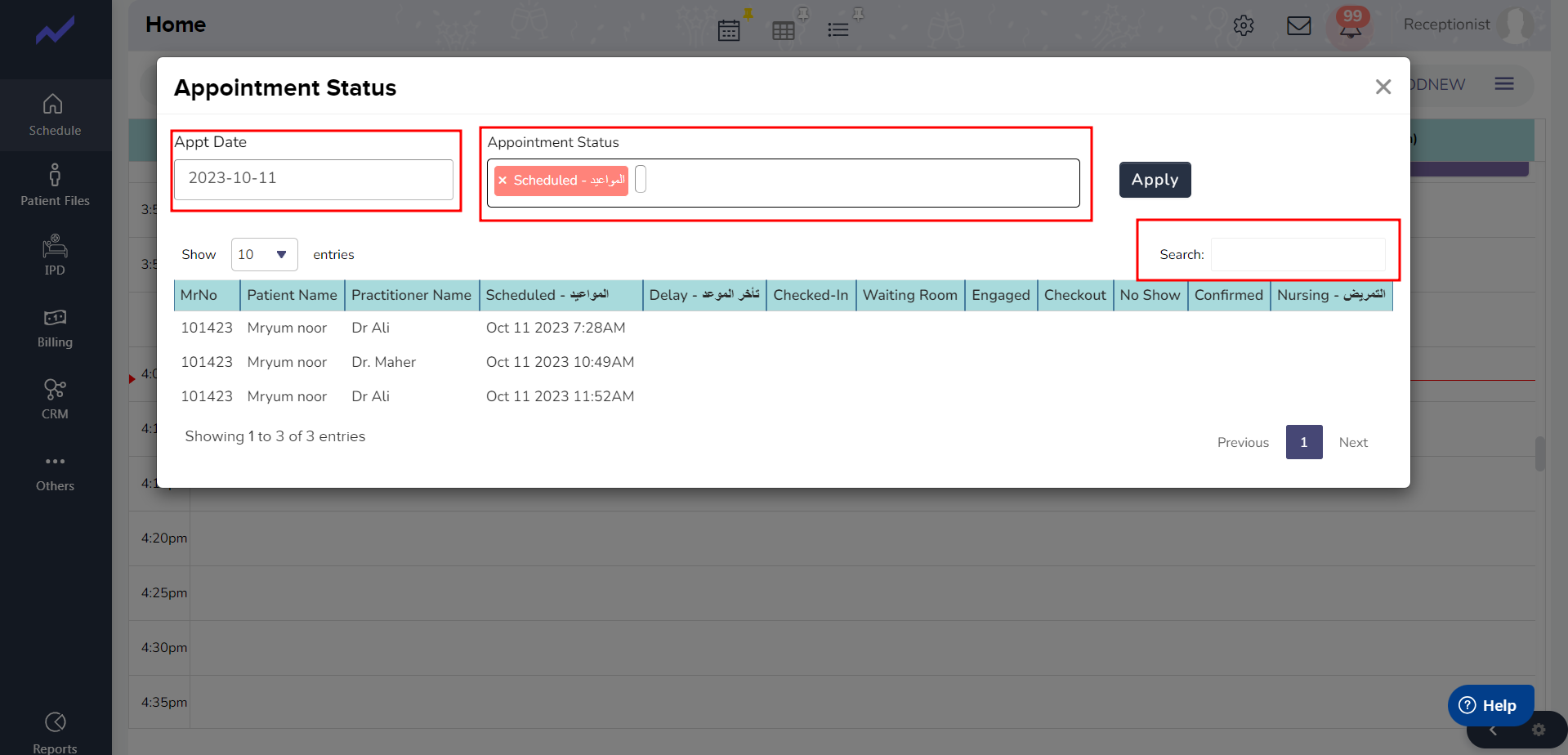Sort by Confirmed column header
Screen dimensions: 1568x755
point(1229,295)
